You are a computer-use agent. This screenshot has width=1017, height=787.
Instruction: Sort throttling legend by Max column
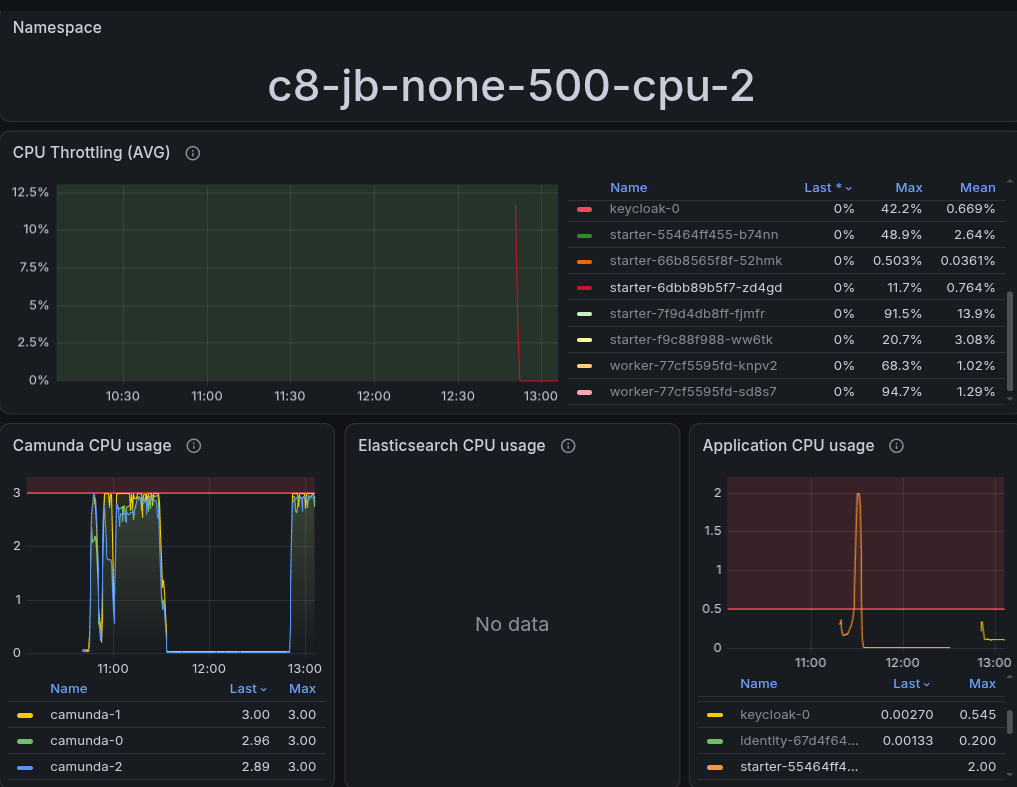click(909, 188)
